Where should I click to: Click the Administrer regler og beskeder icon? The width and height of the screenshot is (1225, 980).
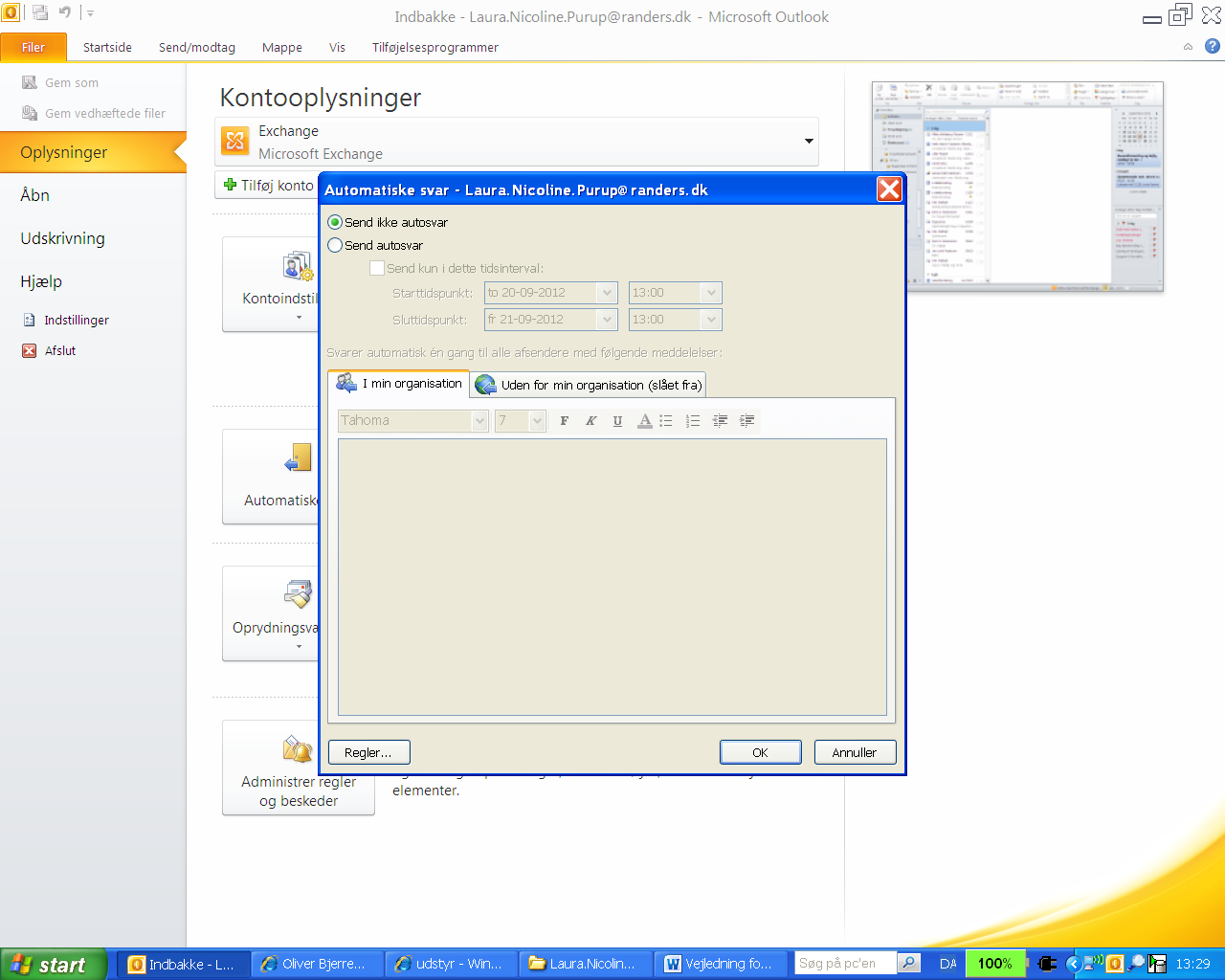(x=298, y=748)
